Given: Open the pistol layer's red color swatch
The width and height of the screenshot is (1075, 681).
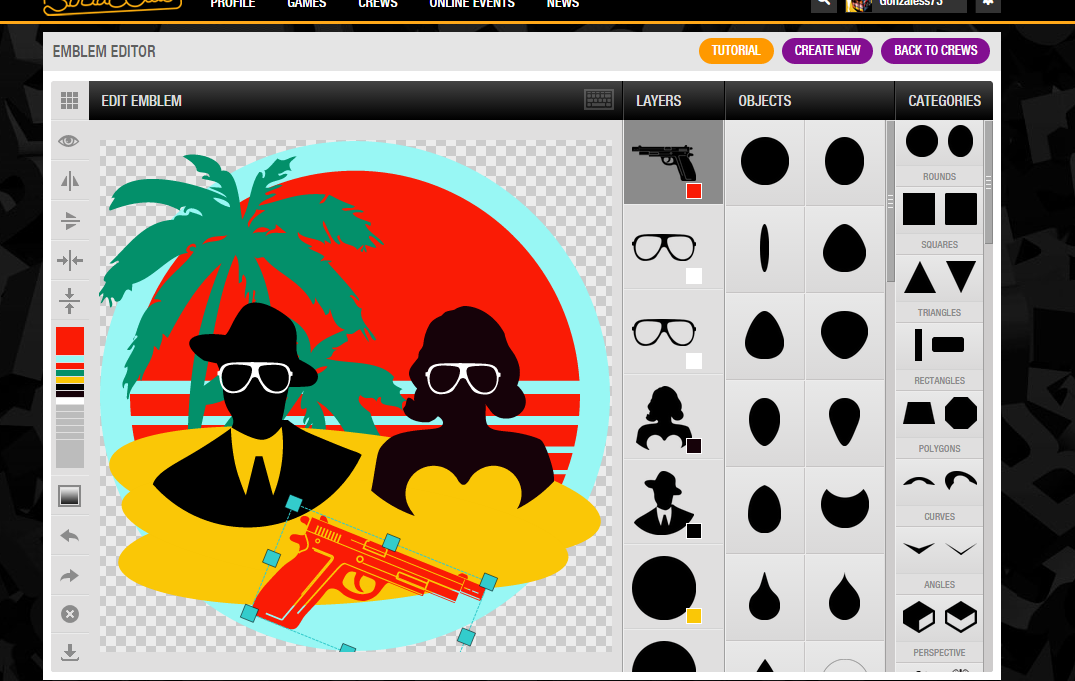Looking at the screenshot, I should pyautogui.click(x=694, y=191).
